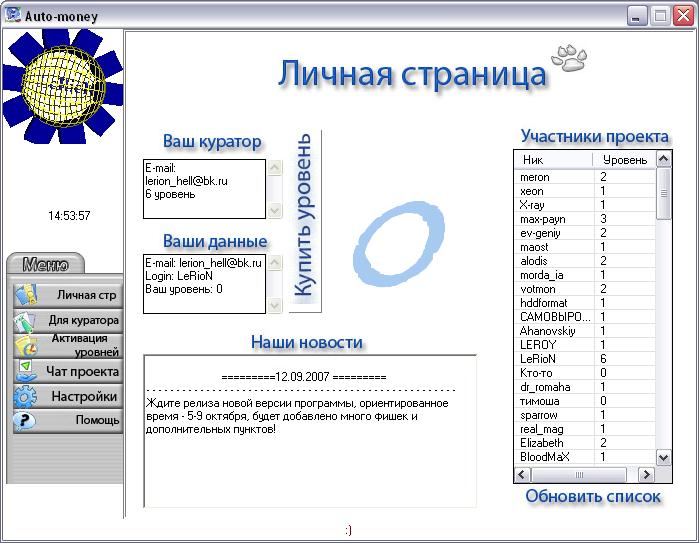This screenshot has height=543, width=699.
Task: Click inside the Ваш куратор text box
Action: (204, 189)
